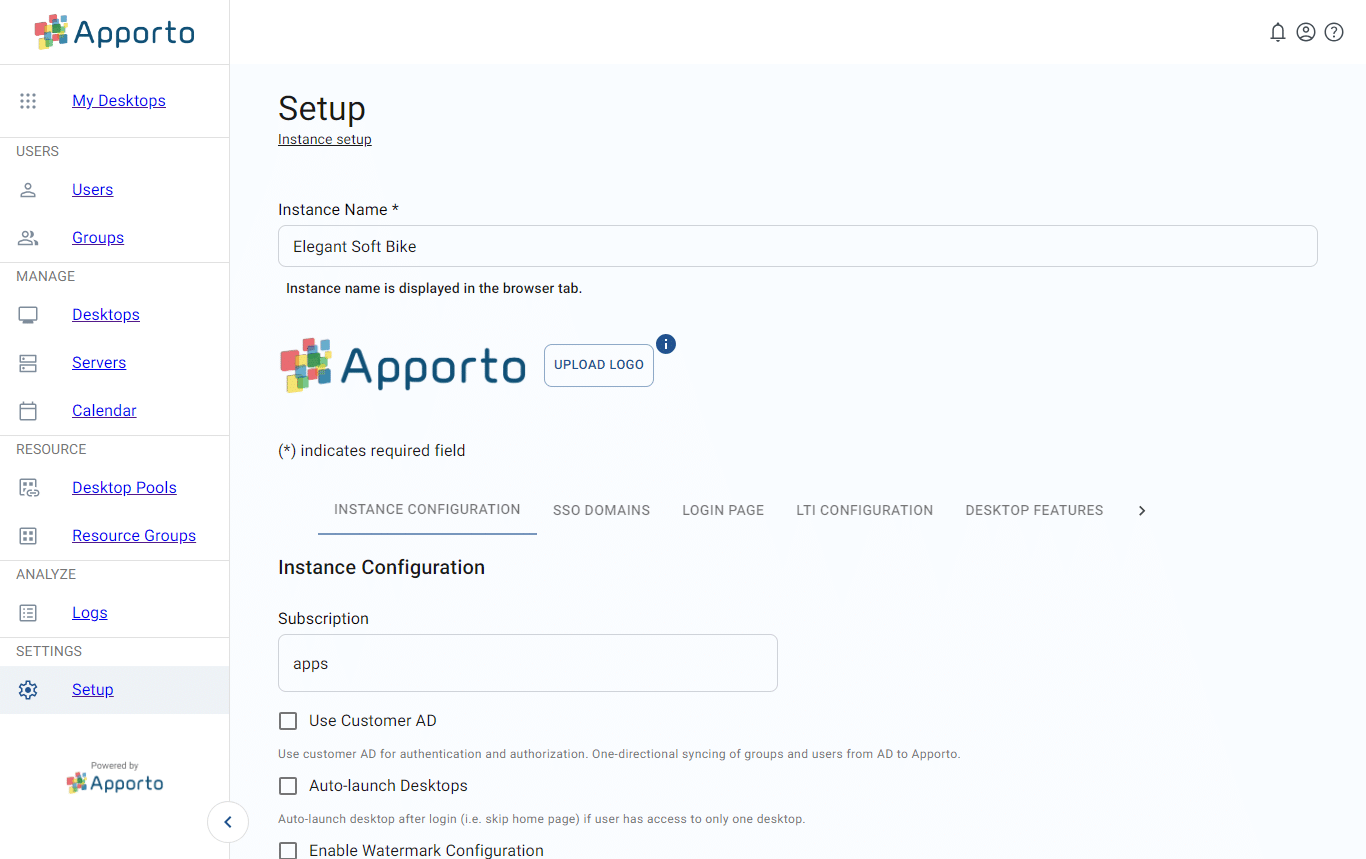Select the Servers icon in sidebar
Viewport: 1366px width, 859px height.
click(27, 362)
